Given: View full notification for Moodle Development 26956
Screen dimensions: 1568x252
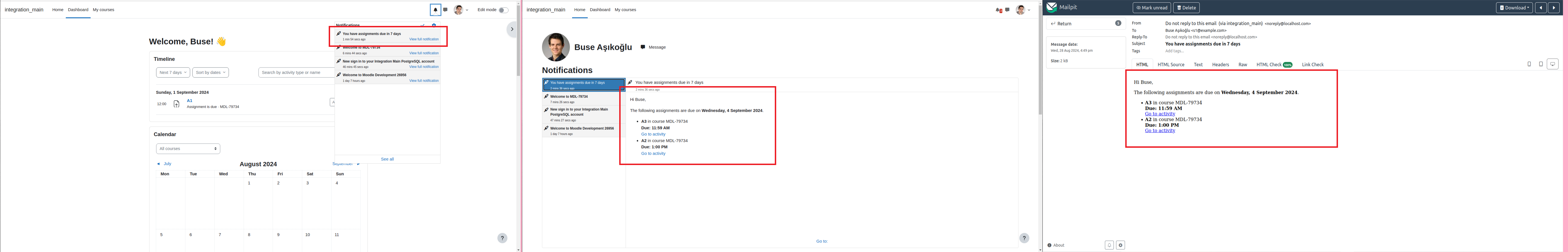Looking at the screenshot, I should click(x=424, y=80).
